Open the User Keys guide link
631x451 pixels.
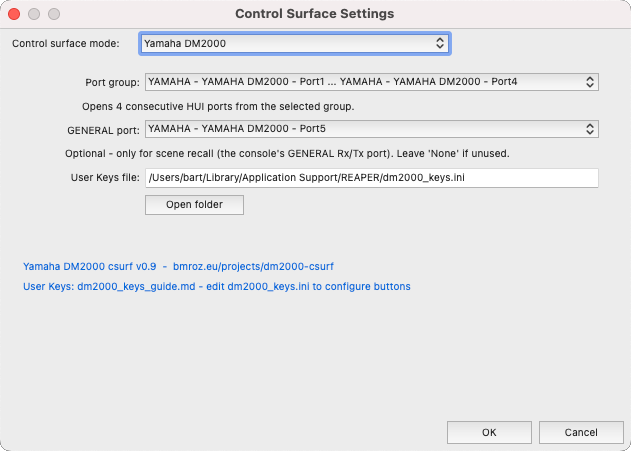point(217,286)
